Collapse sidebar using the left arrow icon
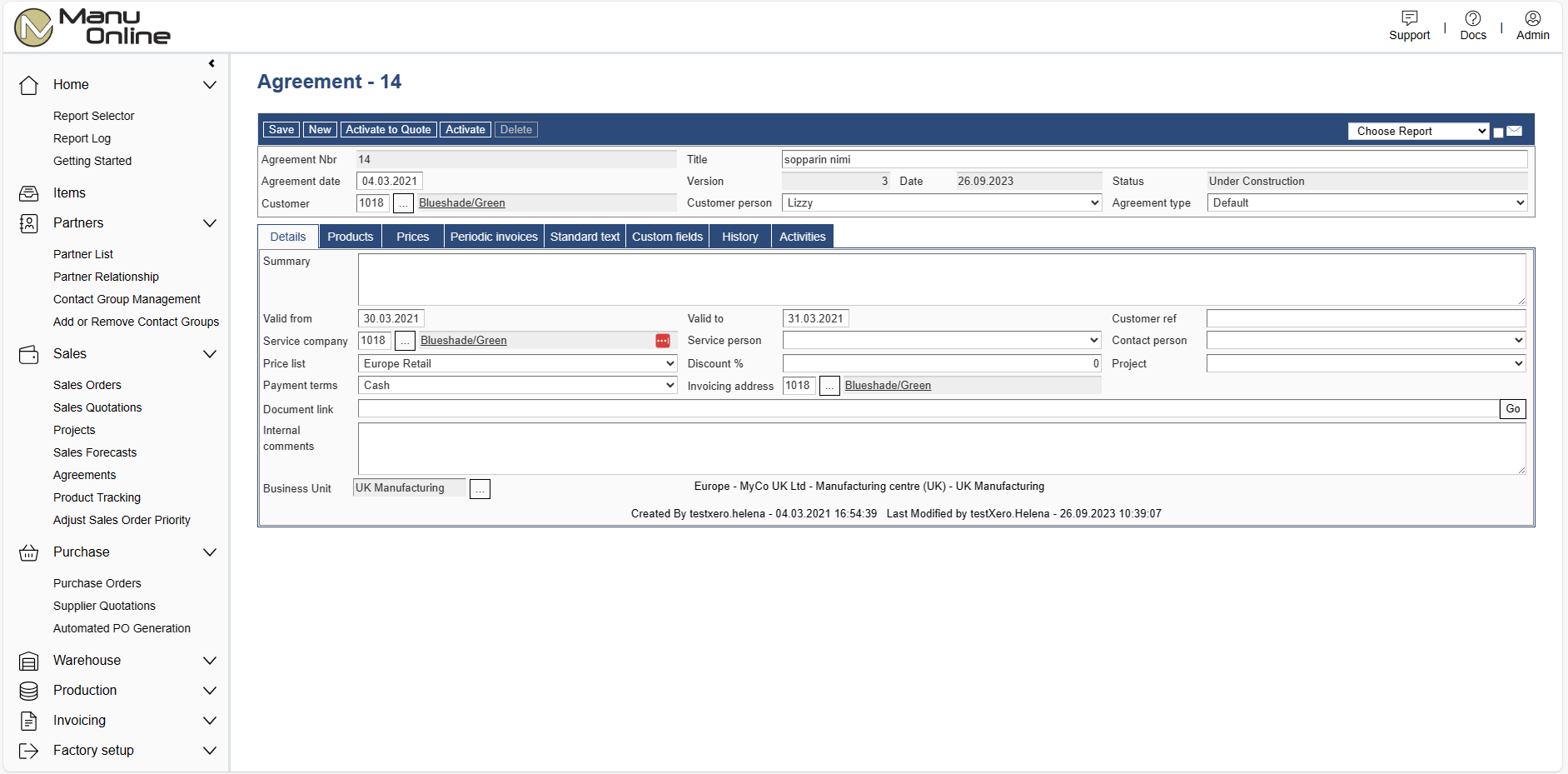This screenshot has height=774, width=1568. point(212,63)
